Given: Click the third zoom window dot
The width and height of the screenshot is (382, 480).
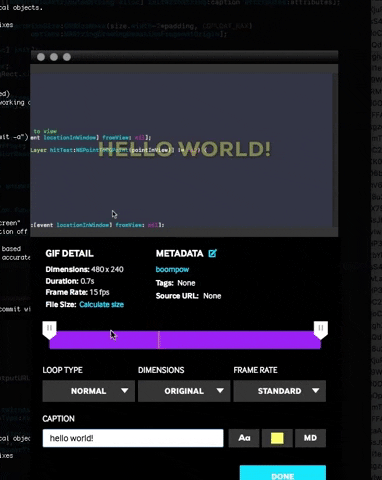Looking at the screenshot, I should click(x=67, y=57).
